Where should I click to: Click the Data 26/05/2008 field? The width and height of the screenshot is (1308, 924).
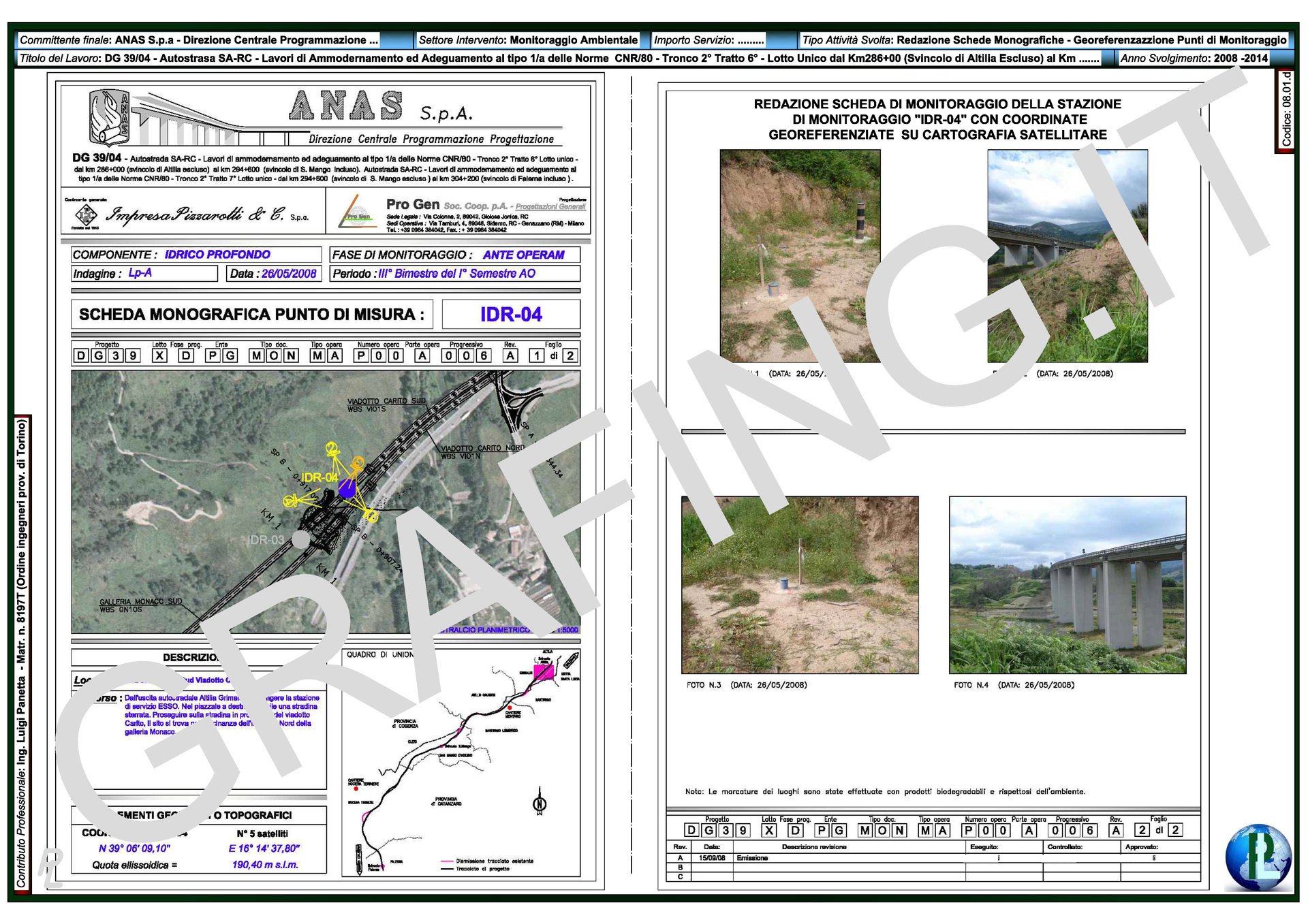[x=274, y=274]
